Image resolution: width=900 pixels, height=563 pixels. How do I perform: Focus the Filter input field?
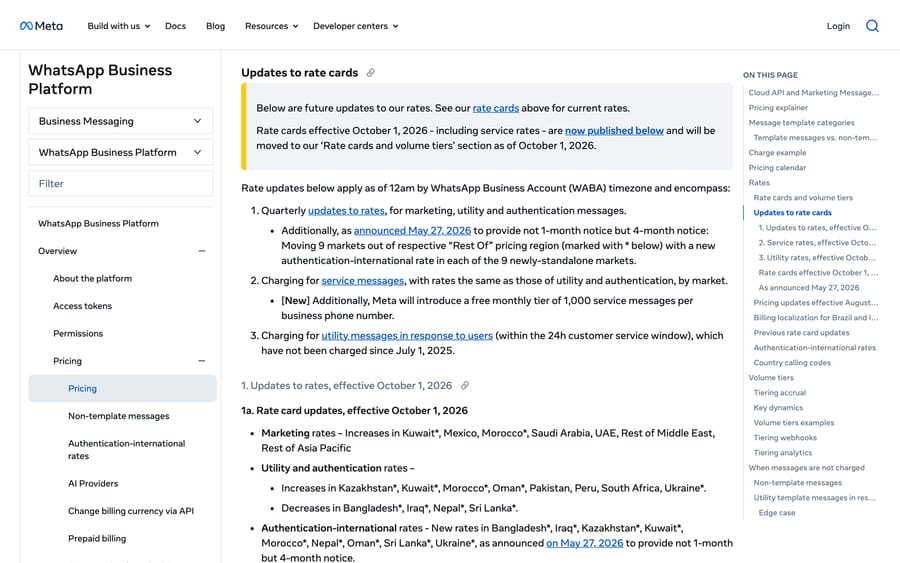(121, 184)
